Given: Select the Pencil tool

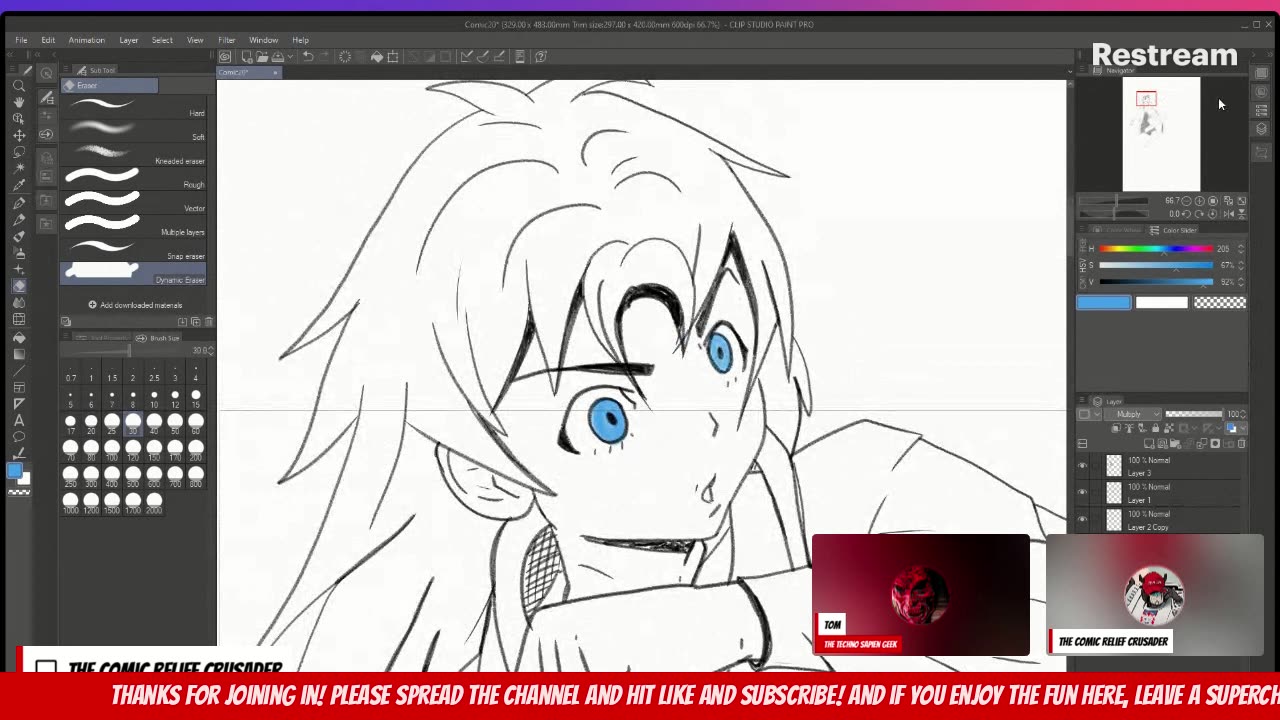Looking at the screenshot, I should pyautogui.click(x=18, y=219).
